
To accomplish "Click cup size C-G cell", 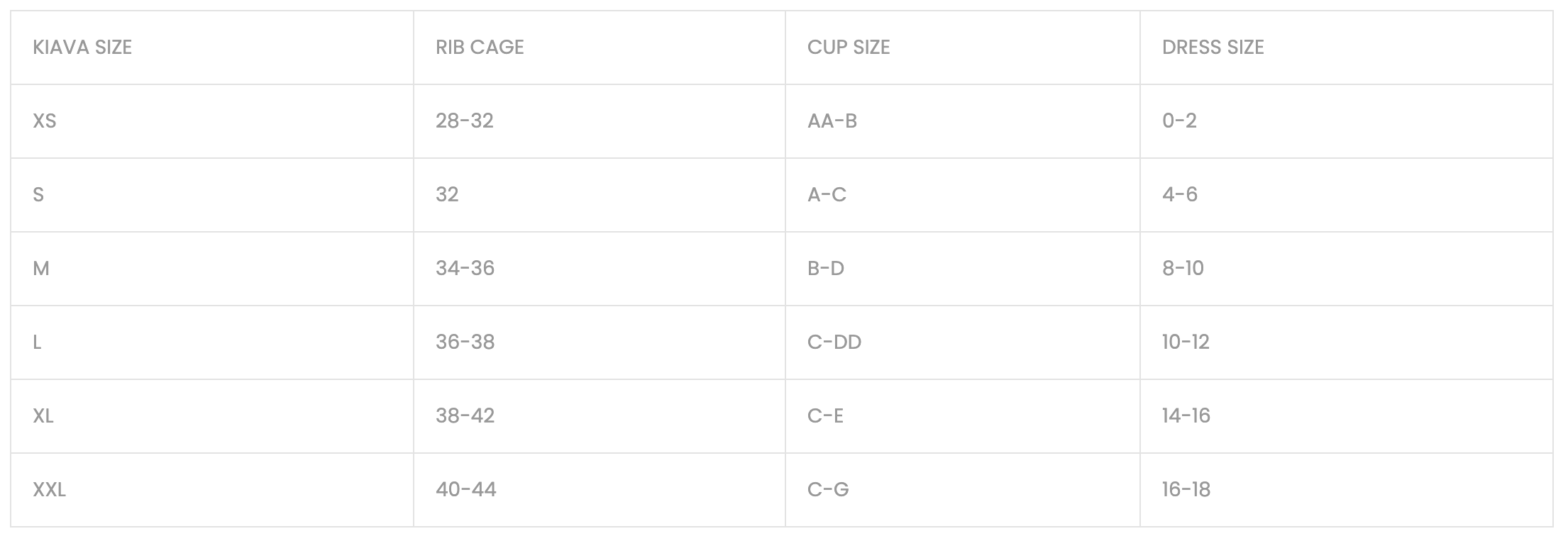I will click(x=827, y=490).
